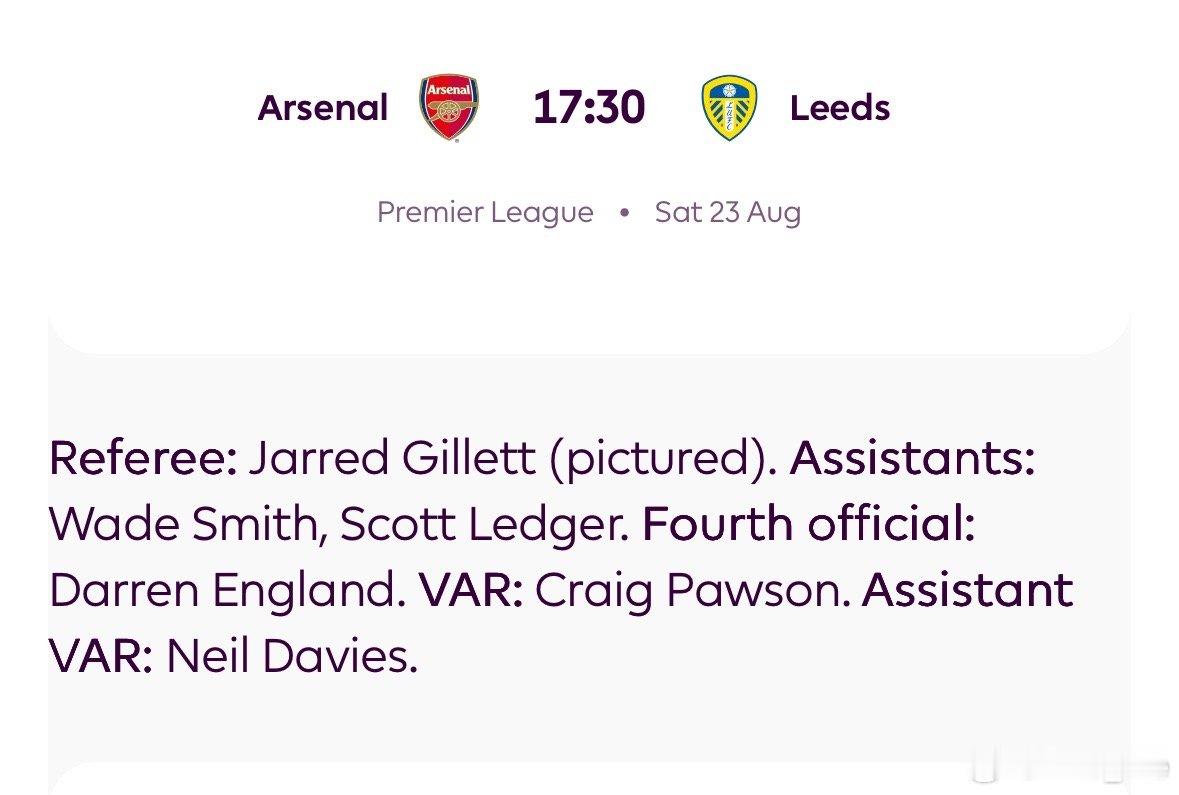Open the Arsenal team name link
Image resolution: width=1179 pixels, height=795 pixels.
coord(323,108)
